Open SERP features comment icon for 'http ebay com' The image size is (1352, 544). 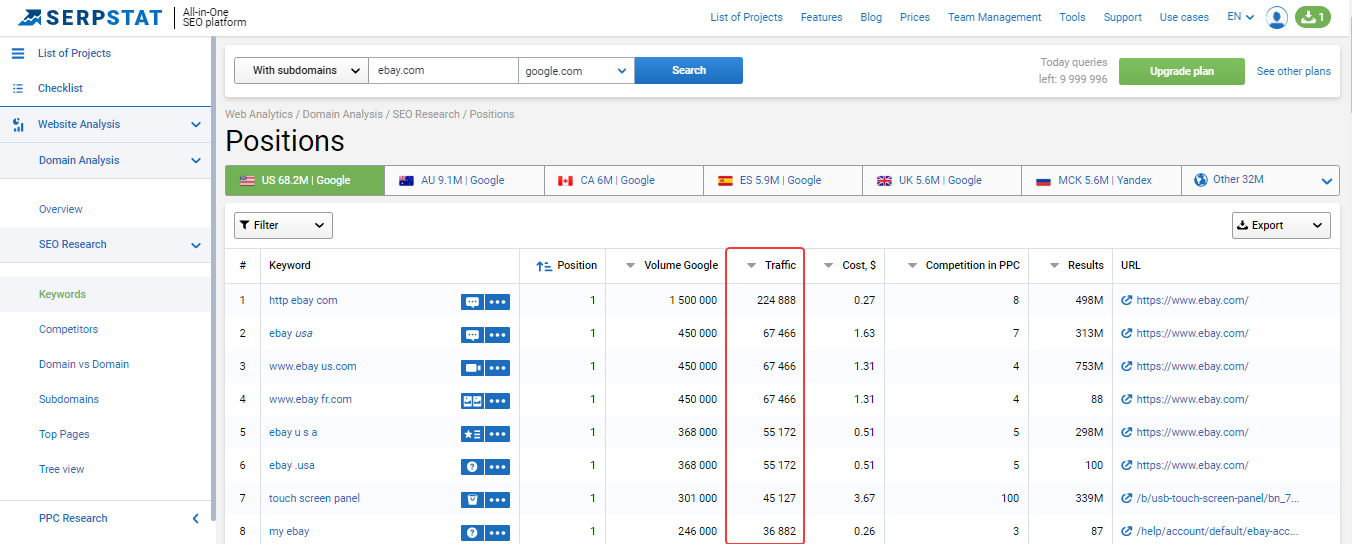click(x=472, y=301)
